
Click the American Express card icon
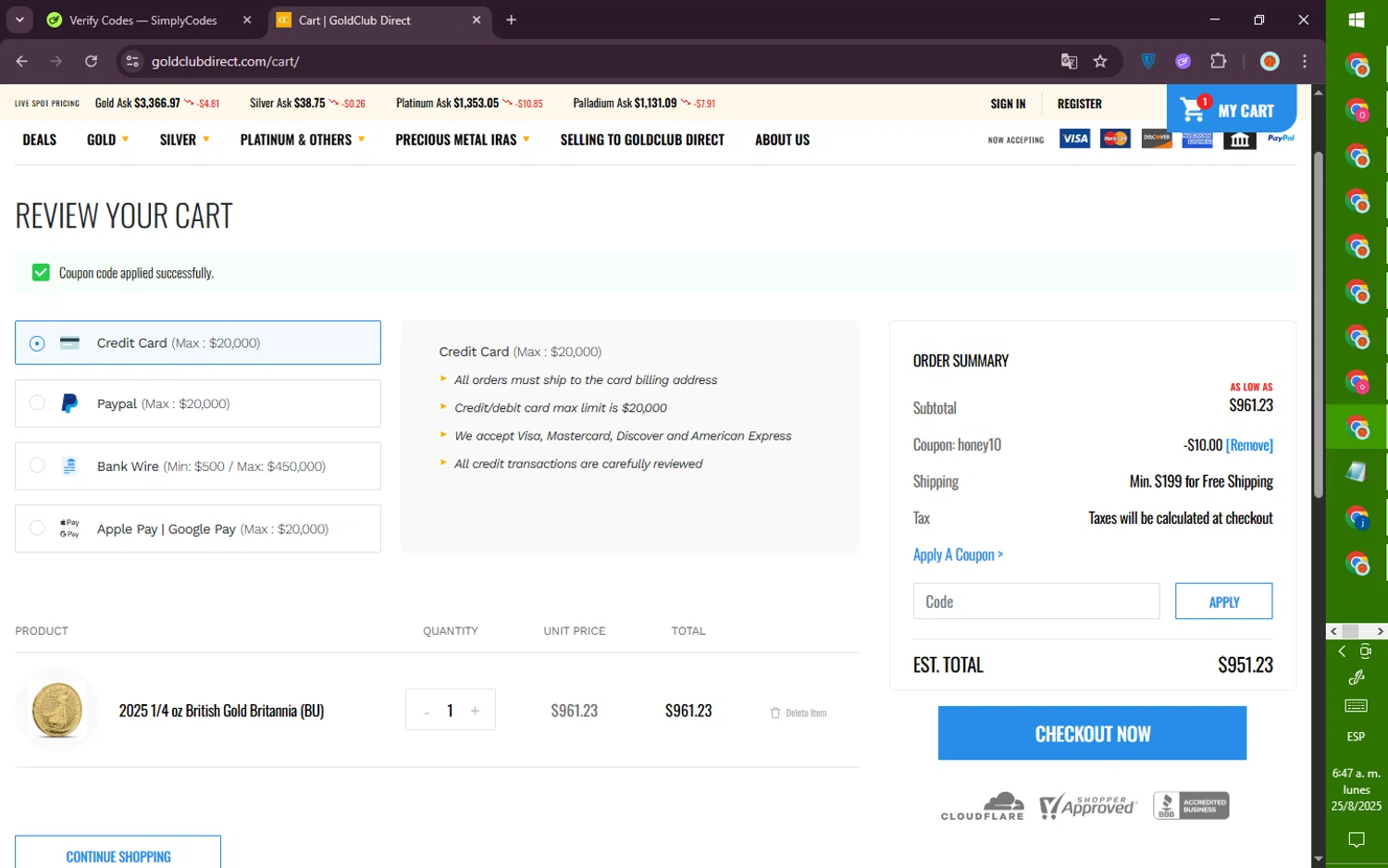(1197, 139)
